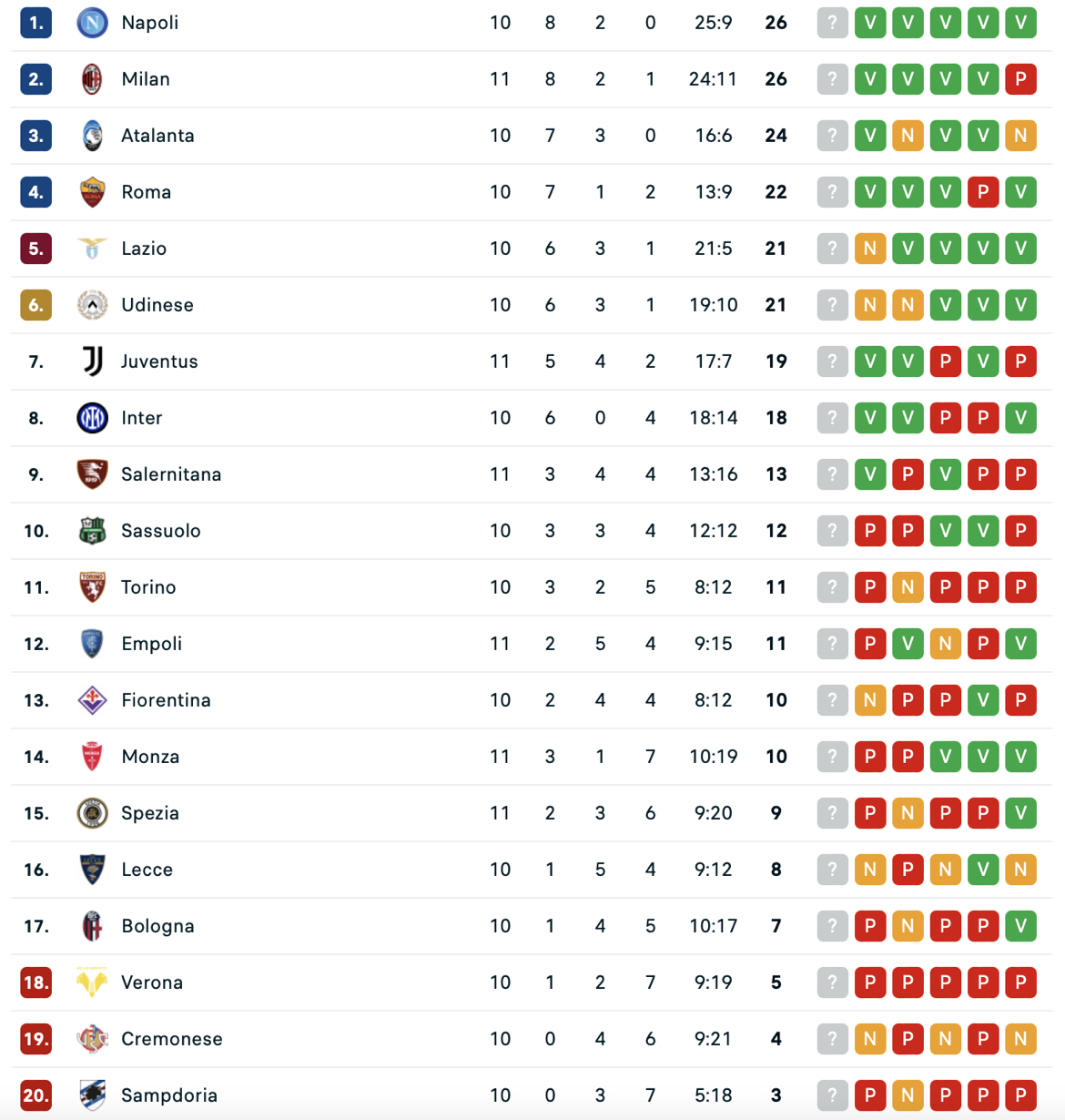The height and width of the screenshot is (1120, 1065).
Task: Click the Verona club crest icon
Action: pyautogui.click(x=92, y=983)
